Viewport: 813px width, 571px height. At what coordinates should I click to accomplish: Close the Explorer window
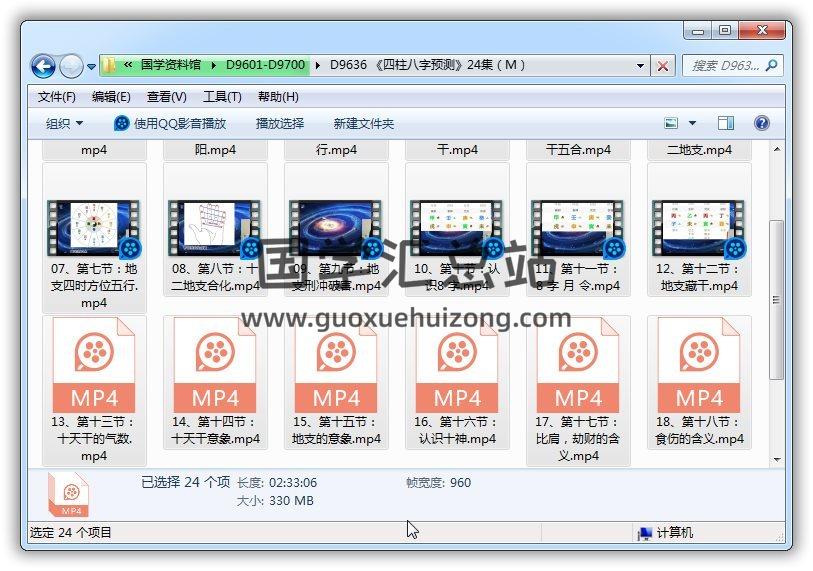[x=762, y=31]
